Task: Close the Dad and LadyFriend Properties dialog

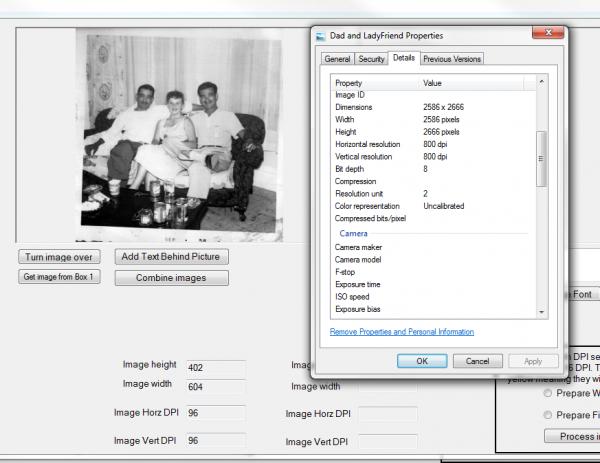Action: [x=548, y=33]
